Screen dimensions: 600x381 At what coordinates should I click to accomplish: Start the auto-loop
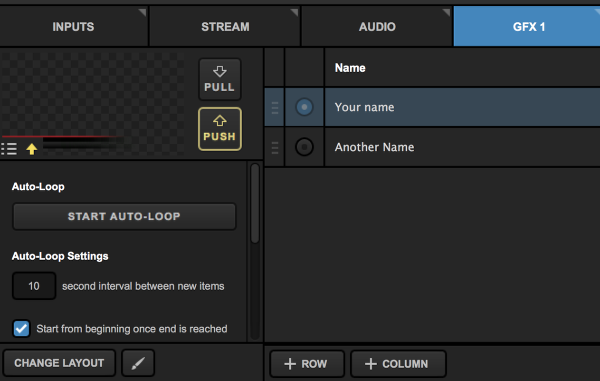pyautogui.click(x=124, y=217)
